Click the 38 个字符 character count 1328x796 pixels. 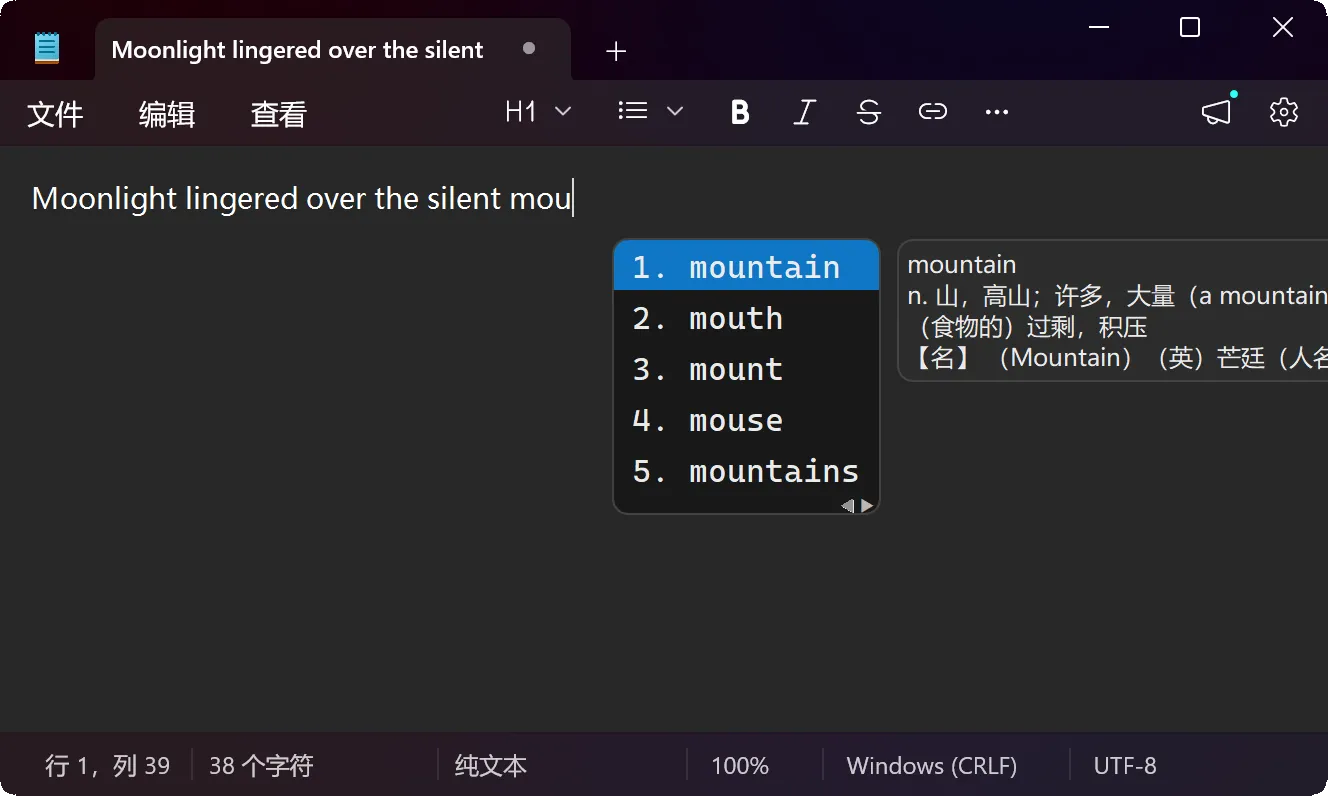pos(261,766)
